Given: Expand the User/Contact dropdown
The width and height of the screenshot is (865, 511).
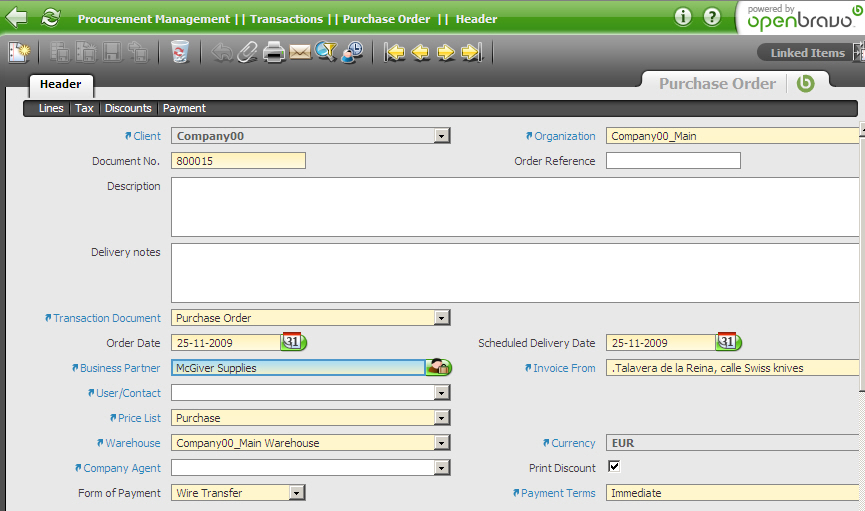Looking at the screenshot, I should (x=441, y=393).
